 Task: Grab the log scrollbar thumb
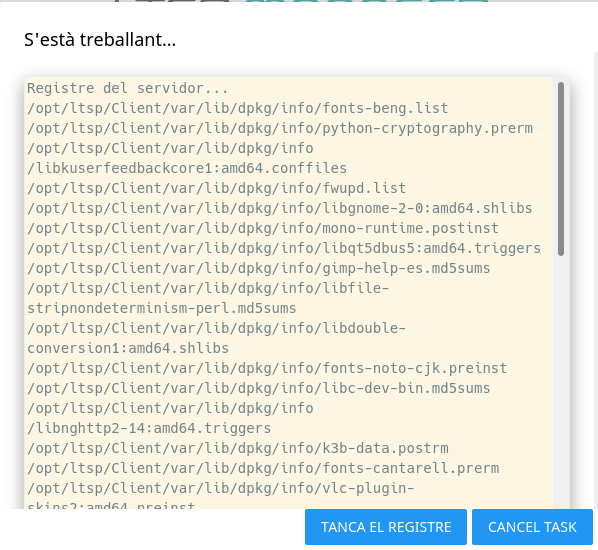[561, 169]
